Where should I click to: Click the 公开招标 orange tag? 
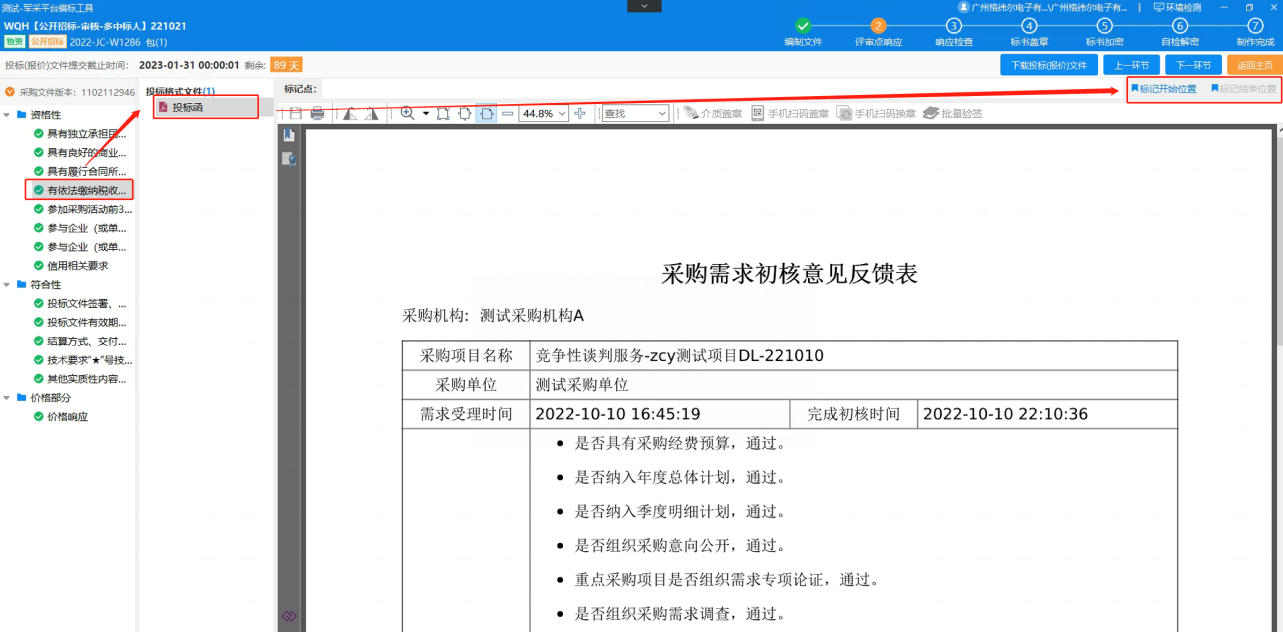pyautogui.click(x=47, y=42)
